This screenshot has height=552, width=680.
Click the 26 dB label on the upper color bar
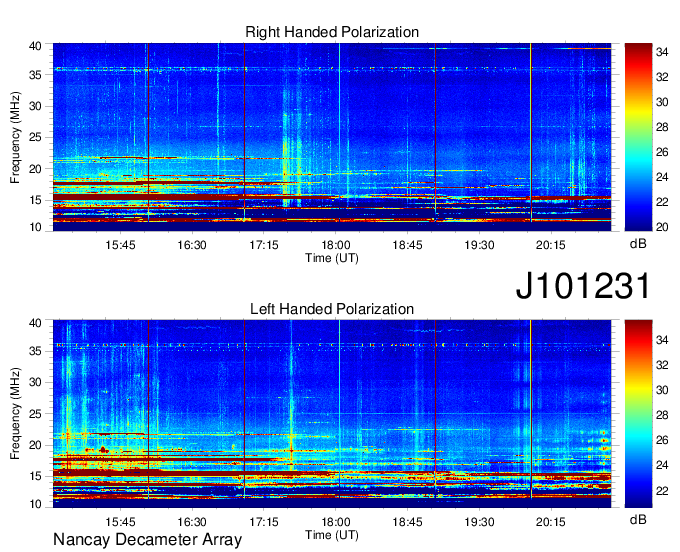click(x=662, y=152)
